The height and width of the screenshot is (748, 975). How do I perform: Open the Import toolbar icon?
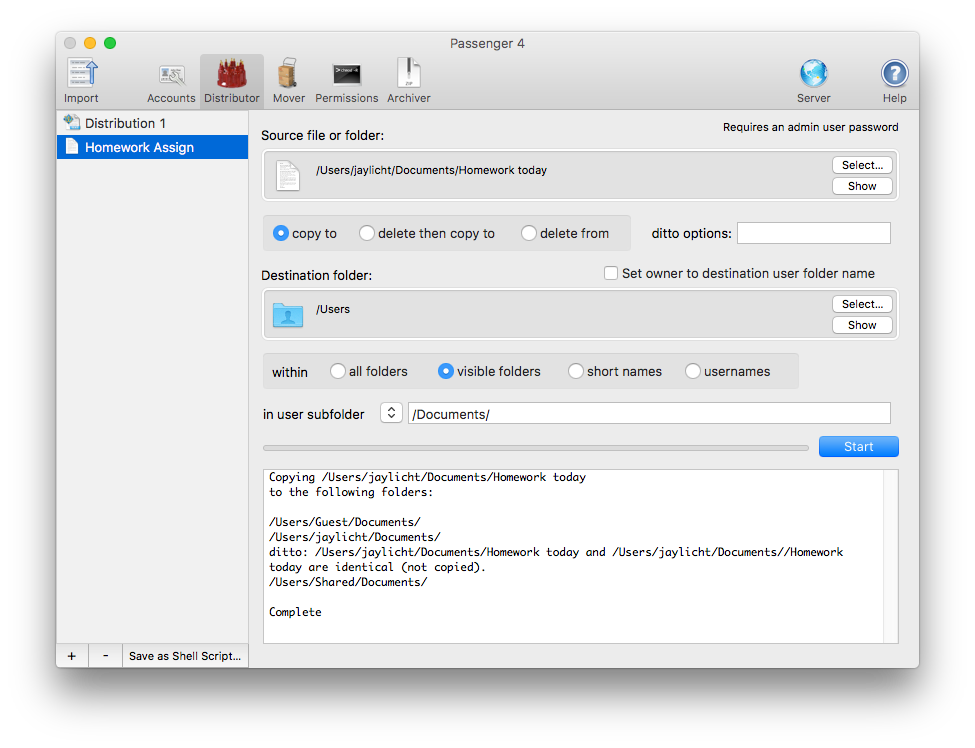(81, 81)
